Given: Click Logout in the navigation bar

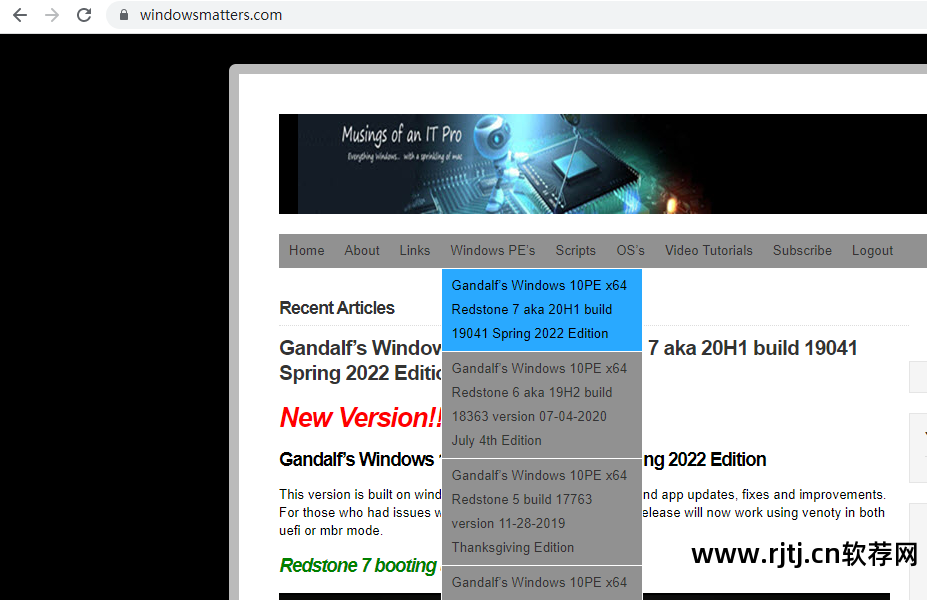Looking at the screenshot, I should [x=872, y=251].
